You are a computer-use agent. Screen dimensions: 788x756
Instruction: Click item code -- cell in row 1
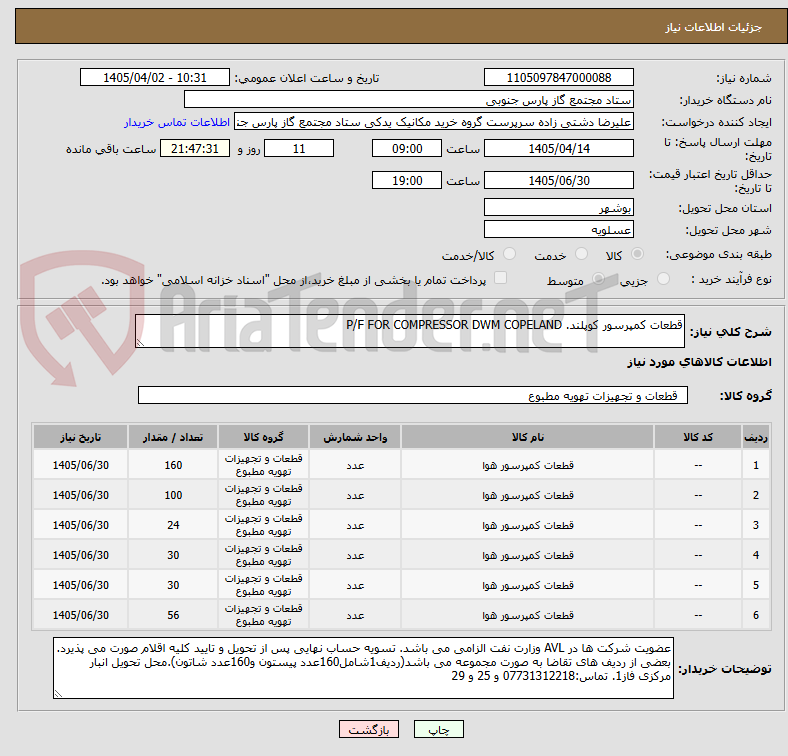(x=698, y=465)
